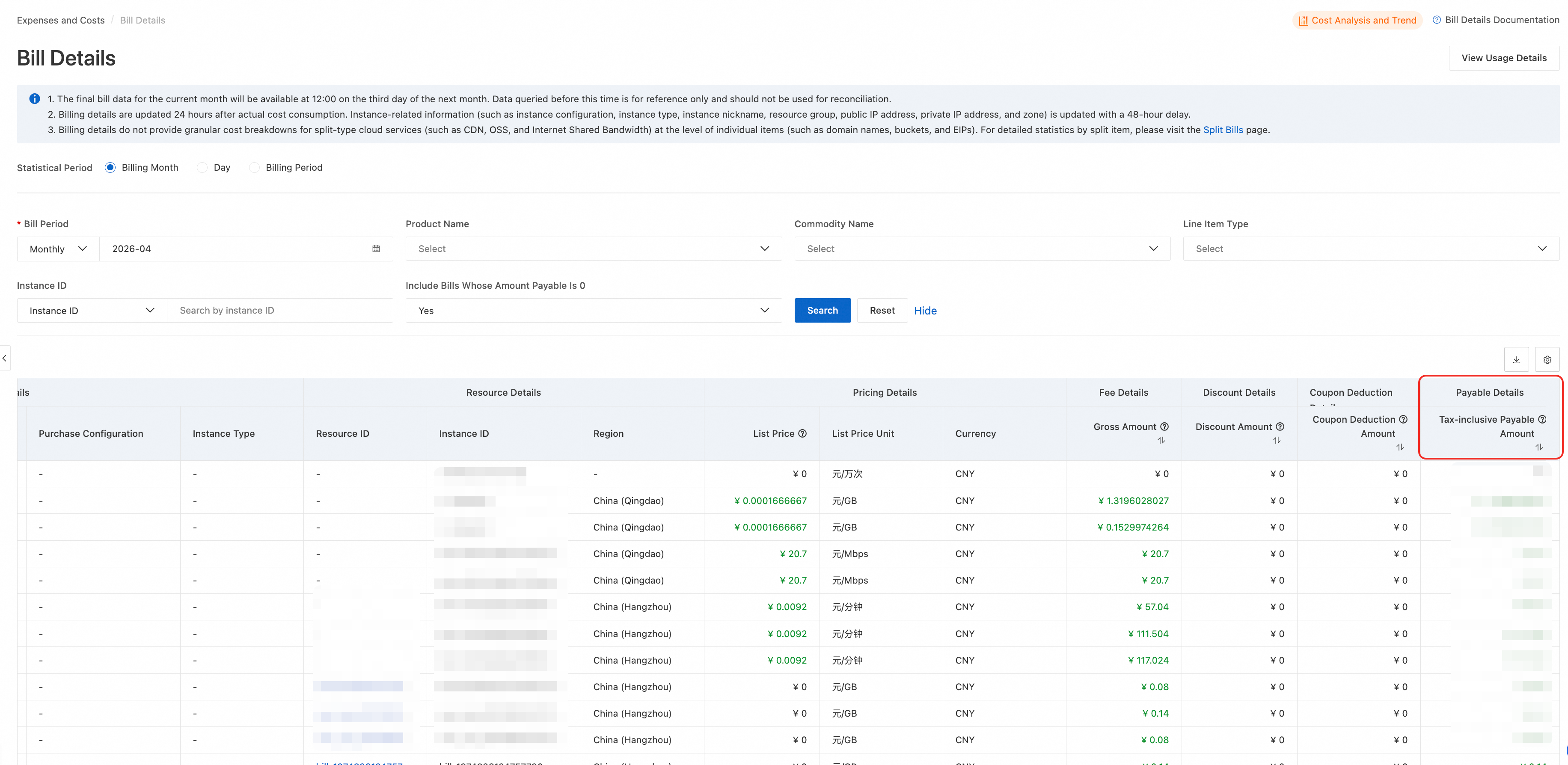1568x765 pixels.
Task: Click the List Price Unit column header
Action: 863,433
